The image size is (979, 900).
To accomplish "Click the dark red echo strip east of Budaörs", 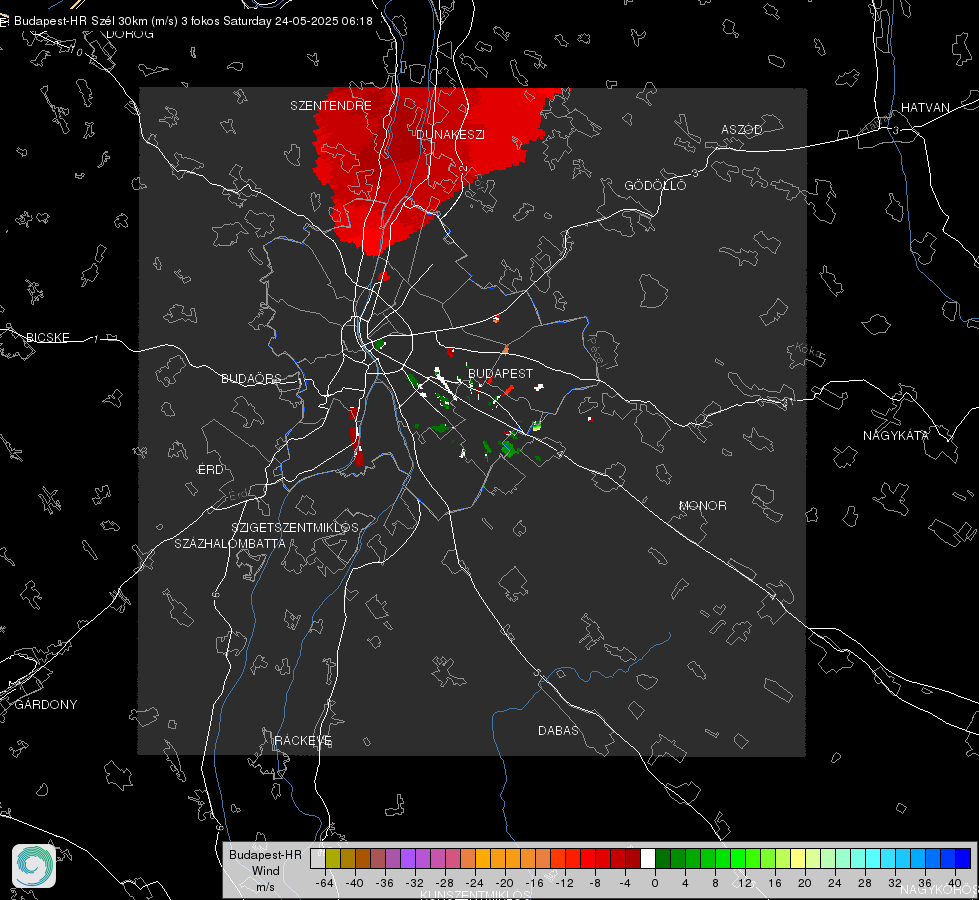I will pos(356,436).
